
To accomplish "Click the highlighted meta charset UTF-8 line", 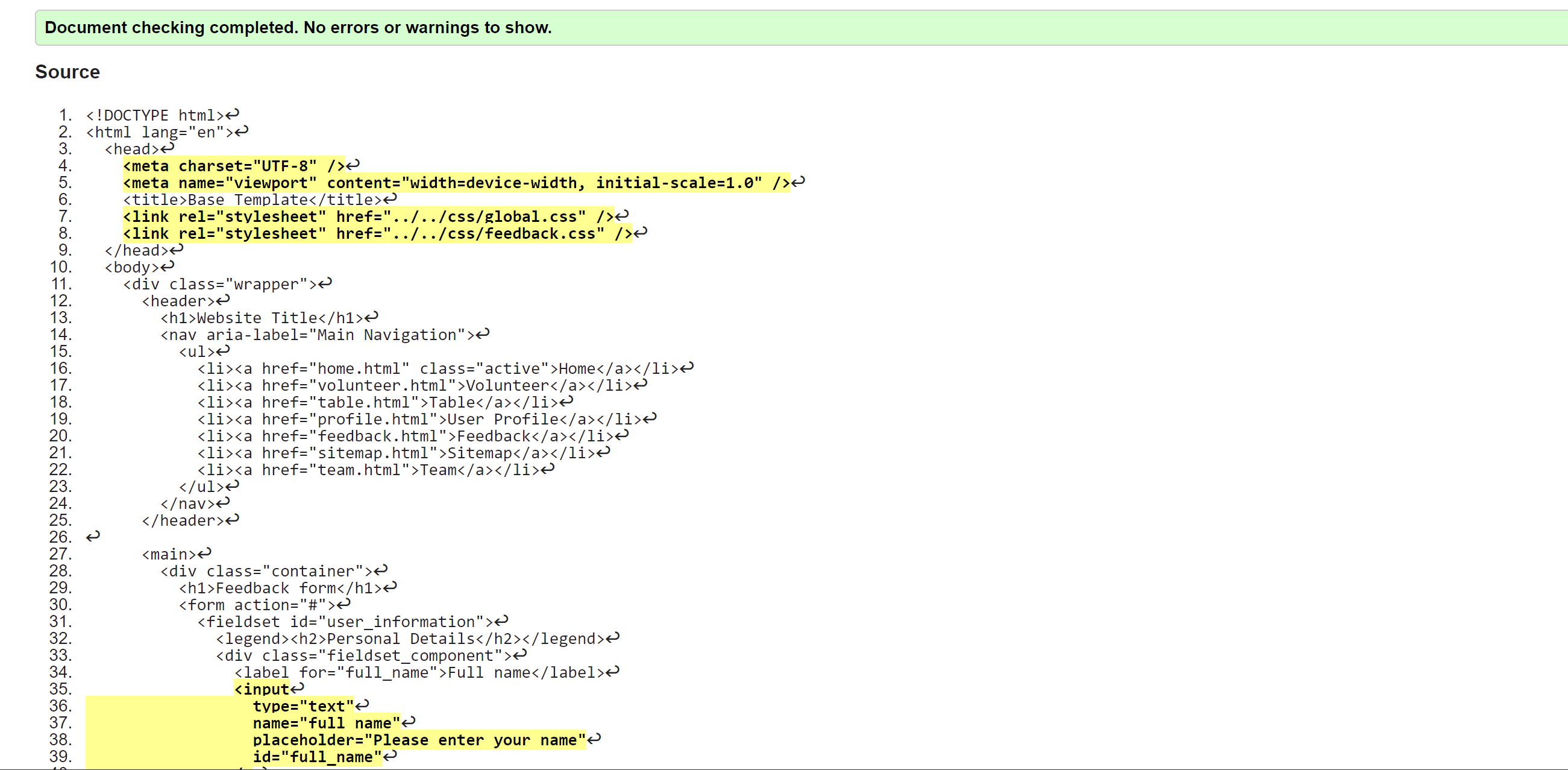I will [x=234, y=166].
